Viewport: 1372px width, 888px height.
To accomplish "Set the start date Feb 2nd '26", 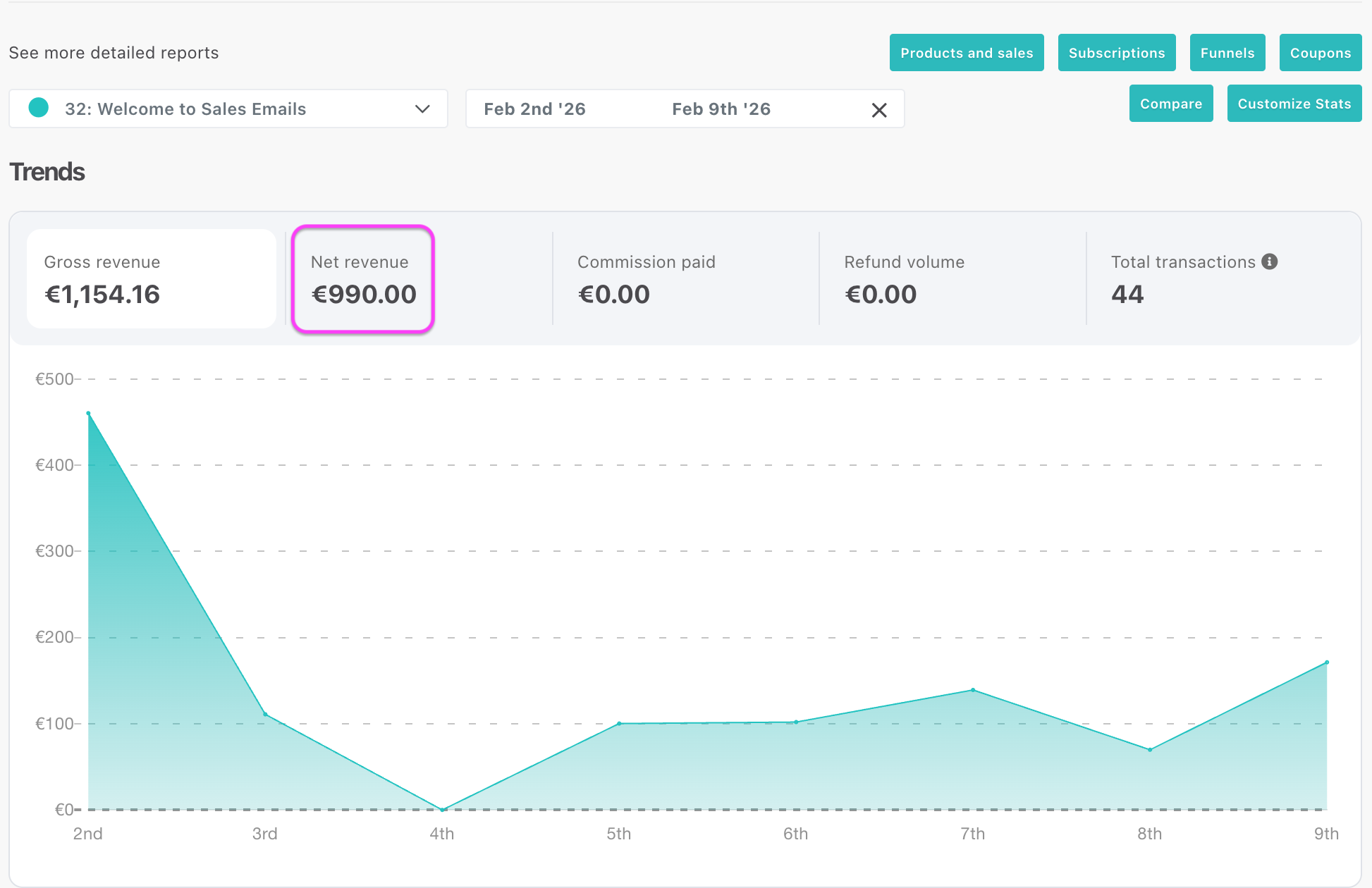I will click(x=534, y=109).
